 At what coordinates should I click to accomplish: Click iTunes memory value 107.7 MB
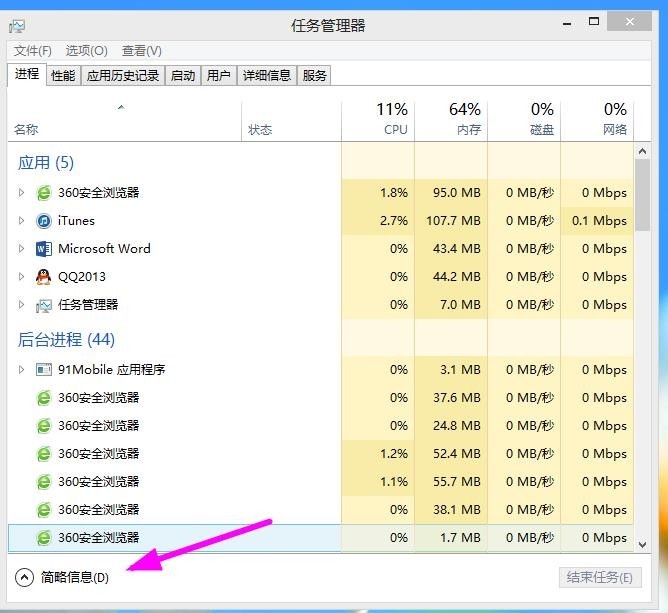tap(453, 221)
